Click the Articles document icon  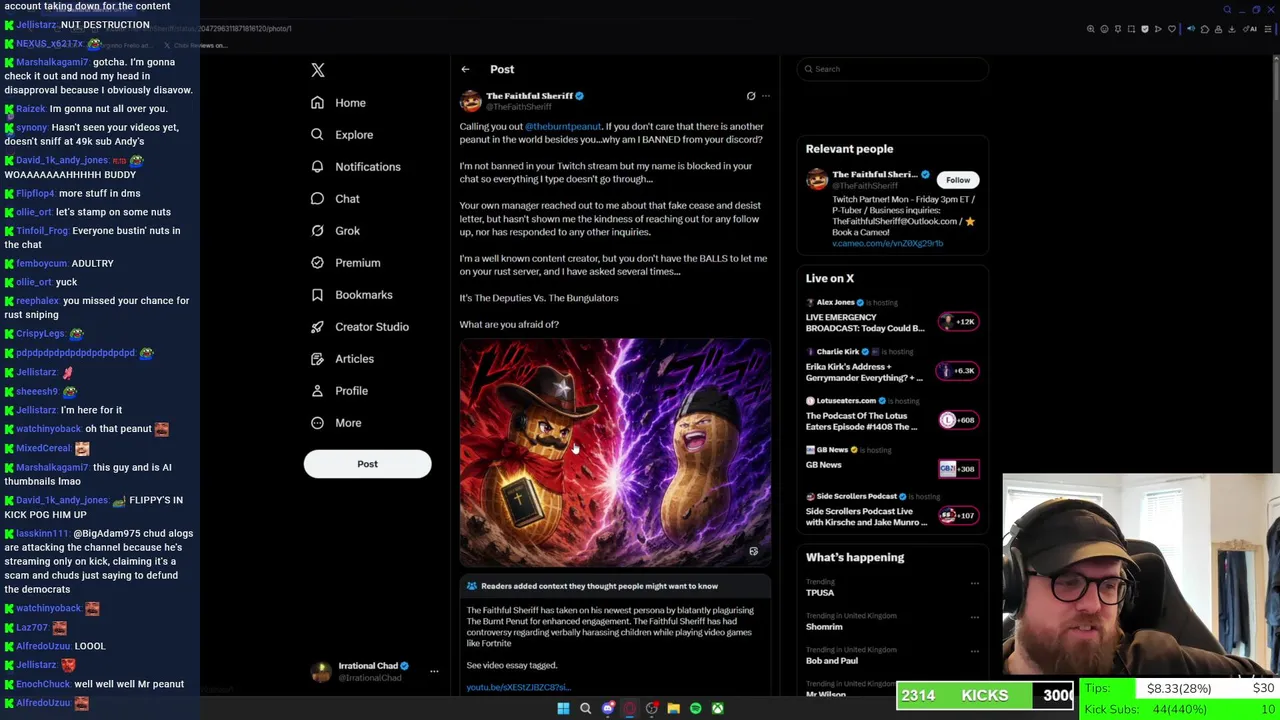pyautogui.click(x=317, y=359)
